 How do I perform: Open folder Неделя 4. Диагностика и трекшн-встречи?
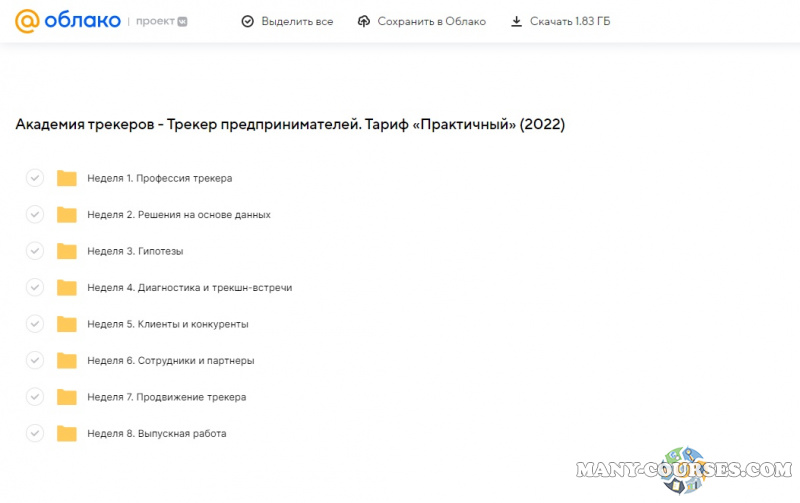[189, 287]
